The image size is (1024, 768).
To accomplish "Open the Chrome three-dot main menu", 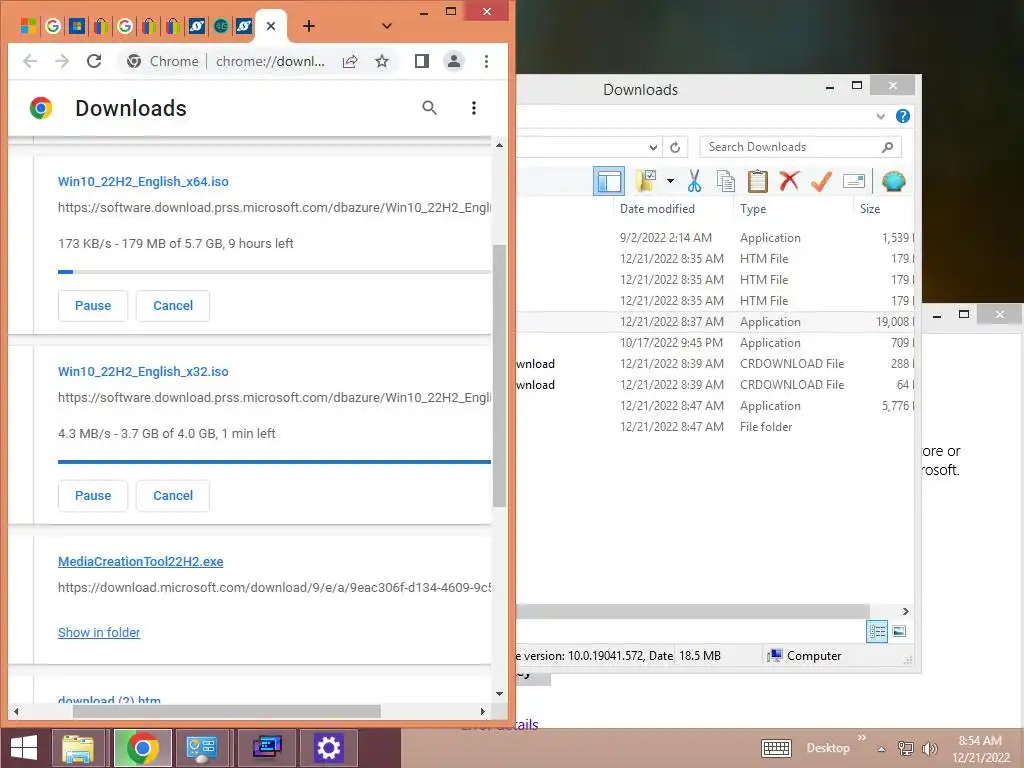I will [486, 61].
